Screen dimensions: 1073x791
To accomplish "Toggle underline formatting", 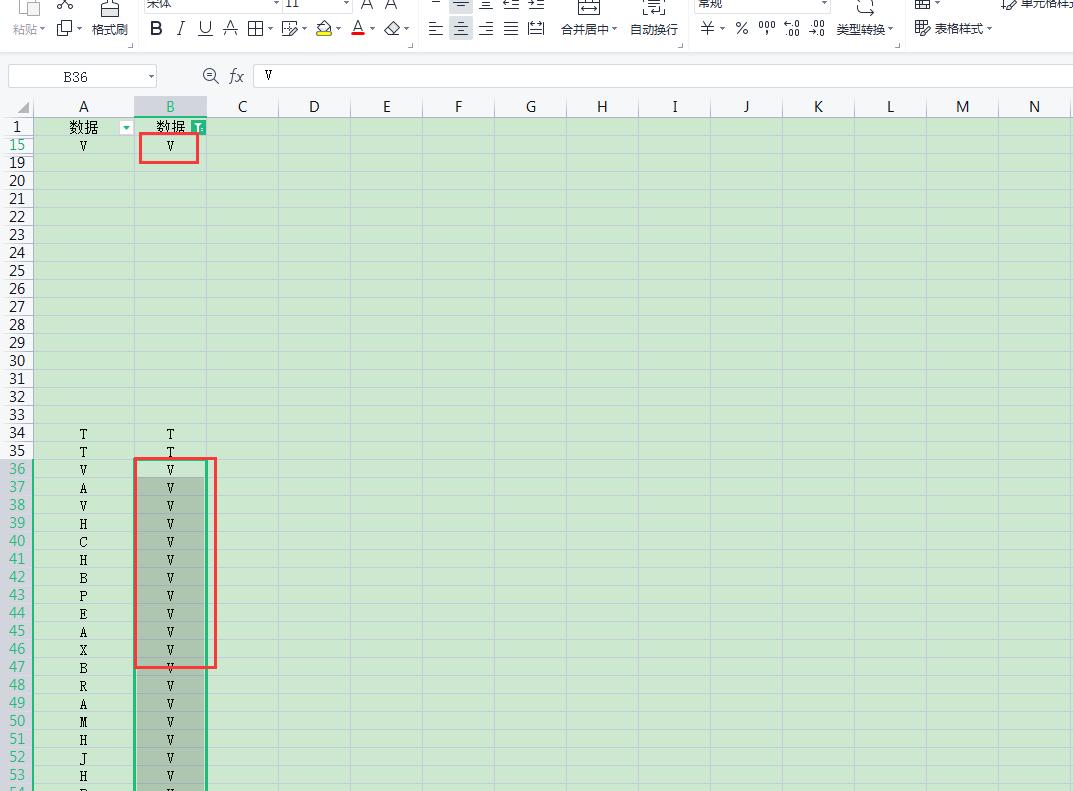I will (x=205, y=29).
